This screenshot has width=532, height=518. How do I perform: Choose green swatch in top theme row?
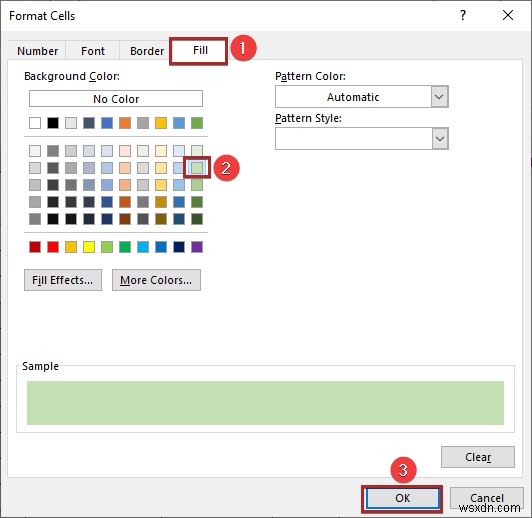point(197,123)
